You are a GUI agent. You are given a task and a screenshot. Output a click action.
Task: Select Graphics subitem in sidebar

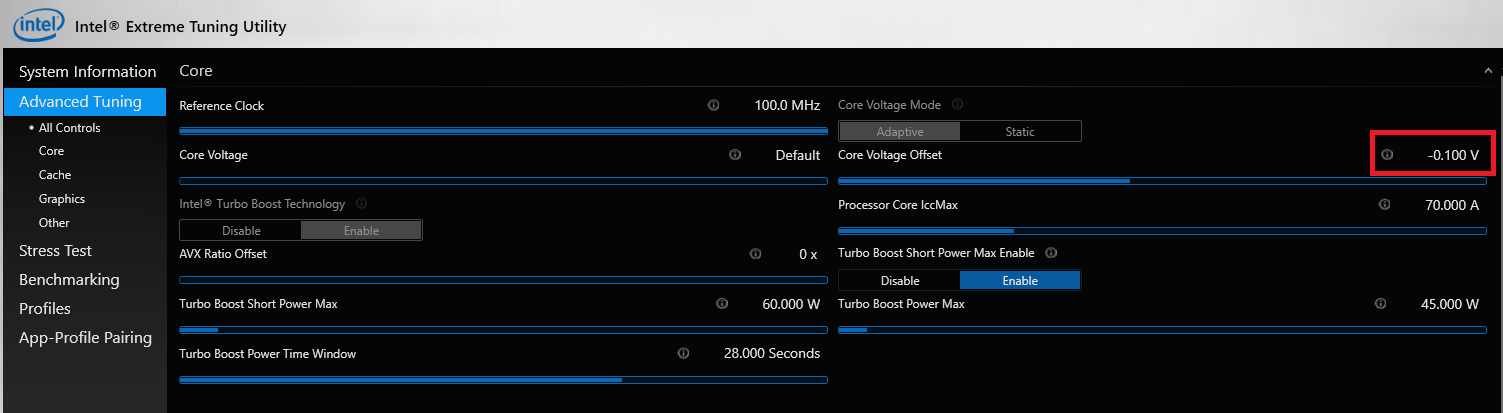point(62,199)
